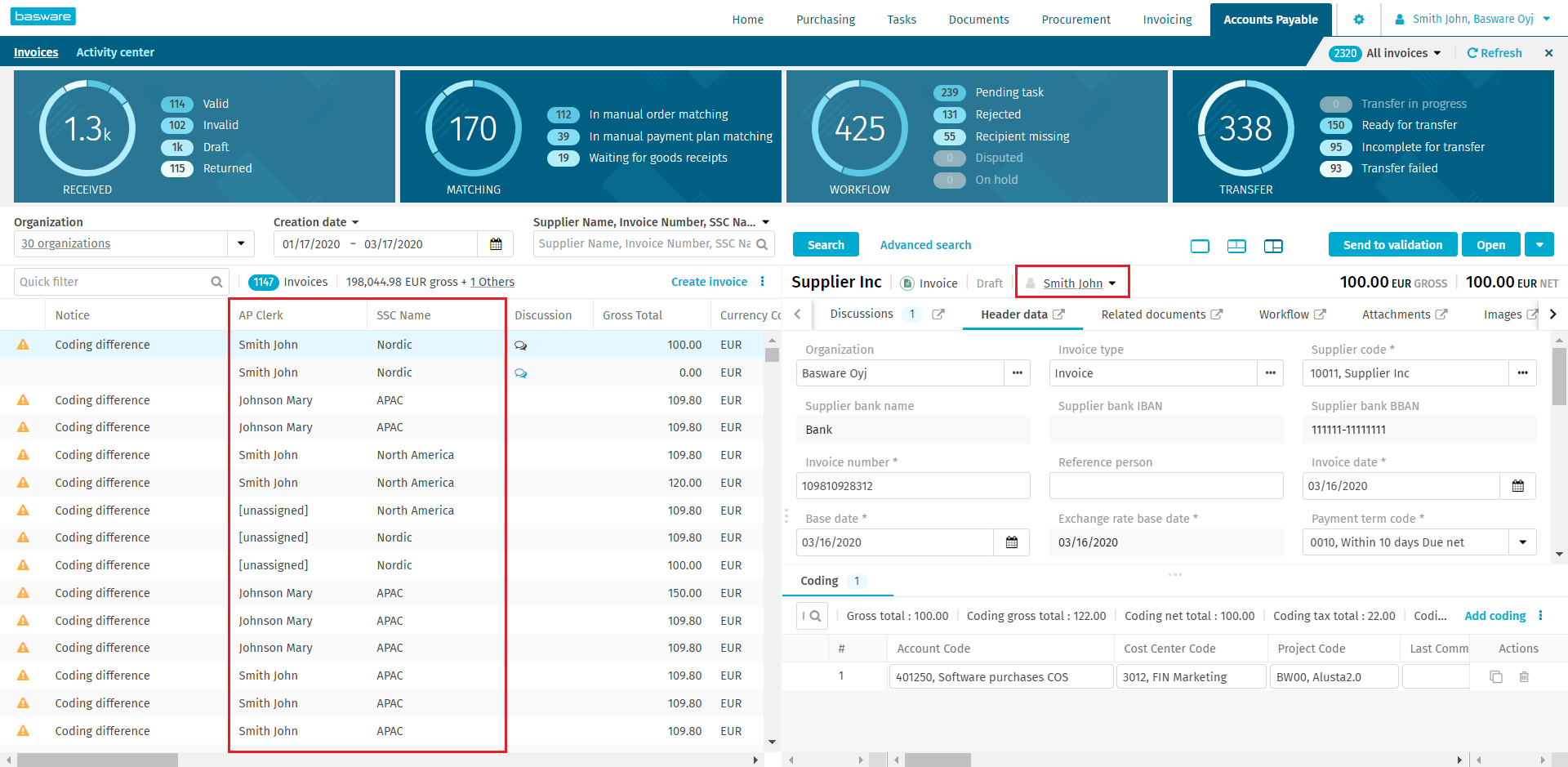Open Advanced search
Screen dimensions: 1568x767
pyautogui.click(x=925, y=245)
